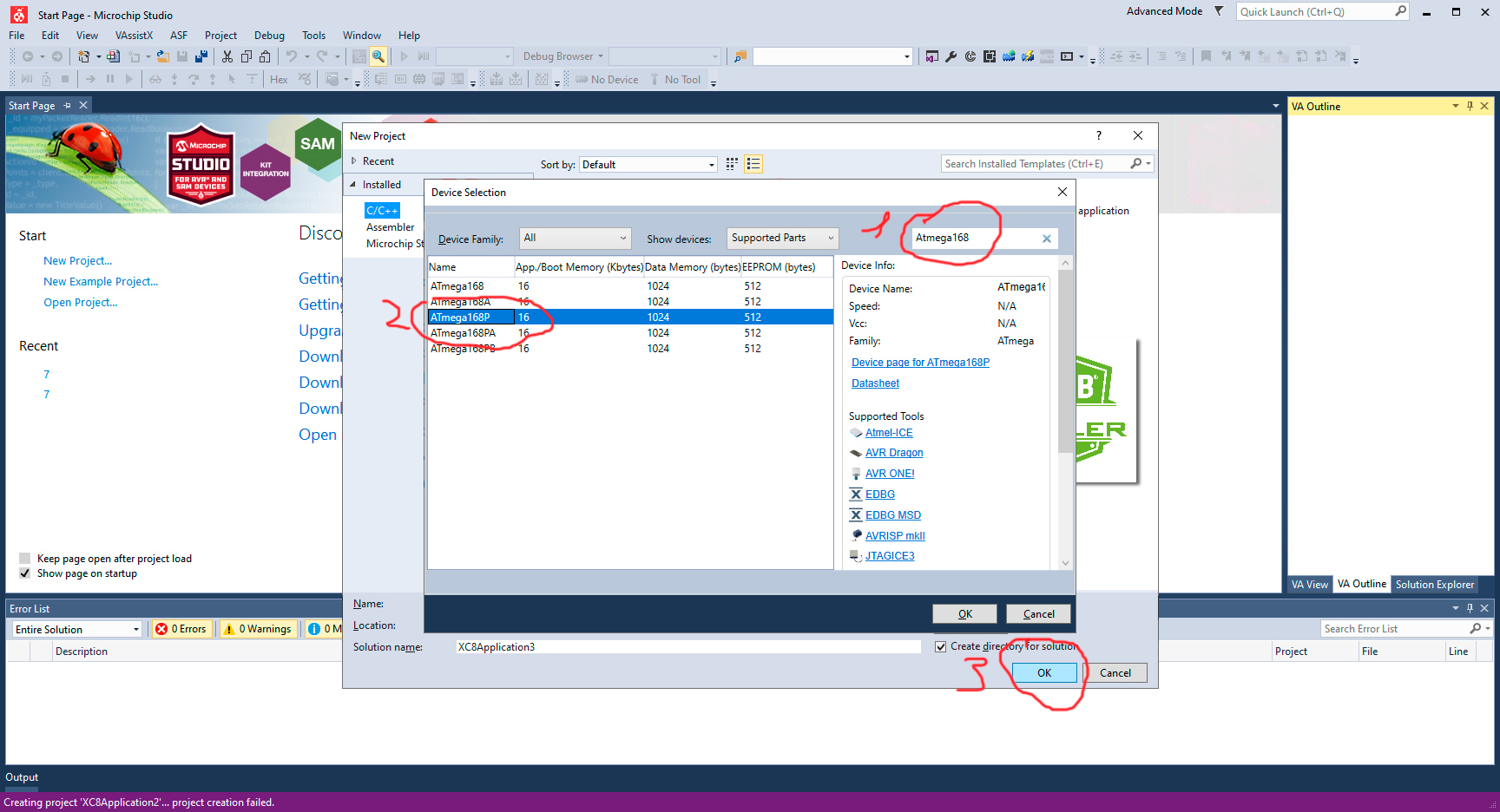Switch to the VA View tab
This screenshot has width=1500, height=812.
[1309, 585]
